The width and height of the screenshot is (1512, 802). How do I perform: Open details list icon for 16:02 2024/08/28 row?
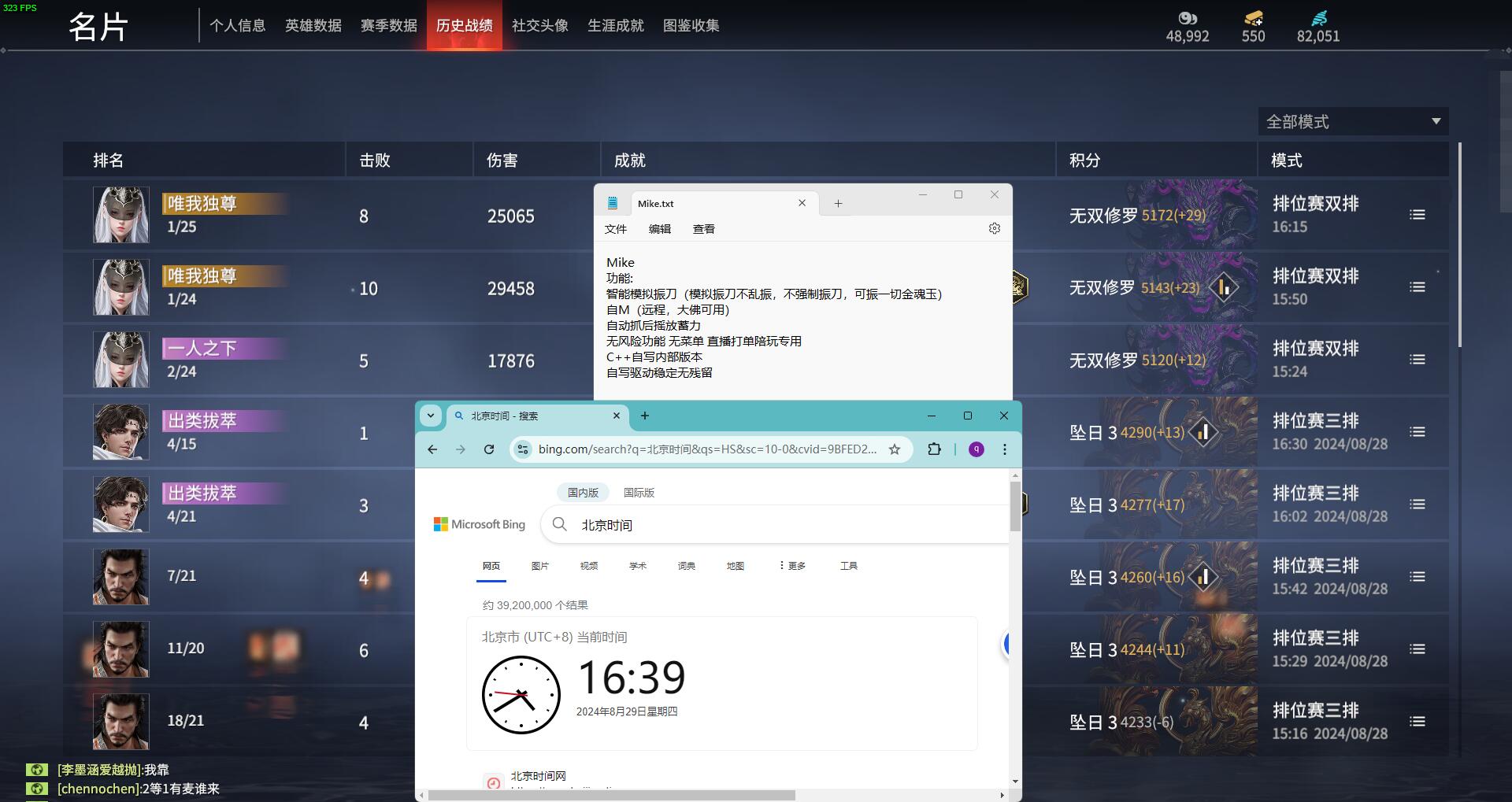point(1417,504)
